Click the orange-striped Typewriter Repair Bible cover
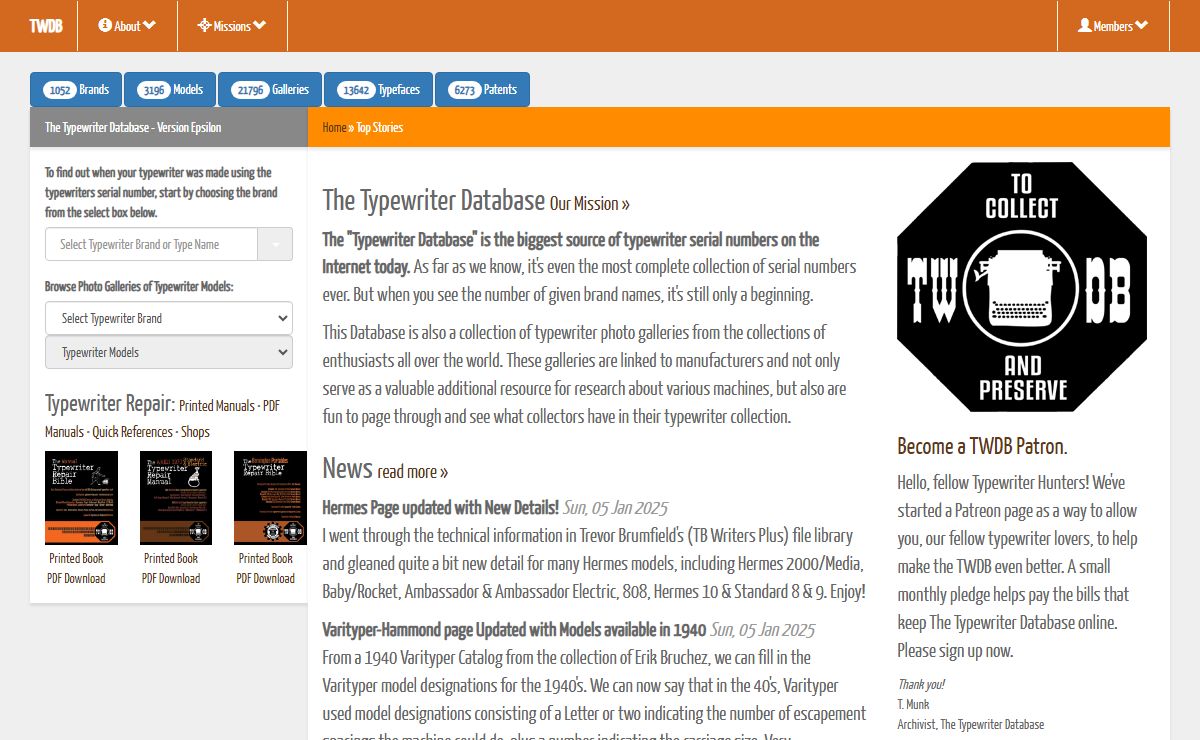Image resolution: width=1200 pixels, height=740 pixels. (x=270, y=498)
